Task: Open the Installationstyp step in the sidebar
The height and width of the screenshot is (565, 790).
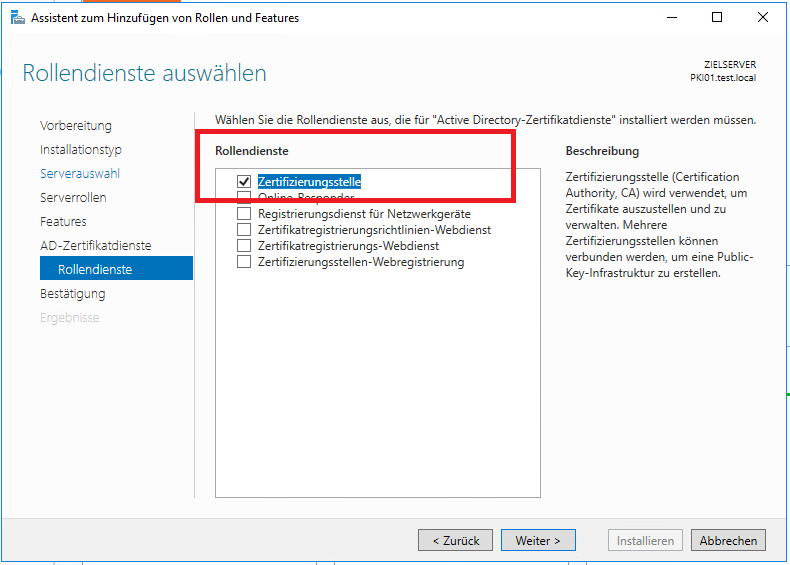Action: [x=81, y=150]
